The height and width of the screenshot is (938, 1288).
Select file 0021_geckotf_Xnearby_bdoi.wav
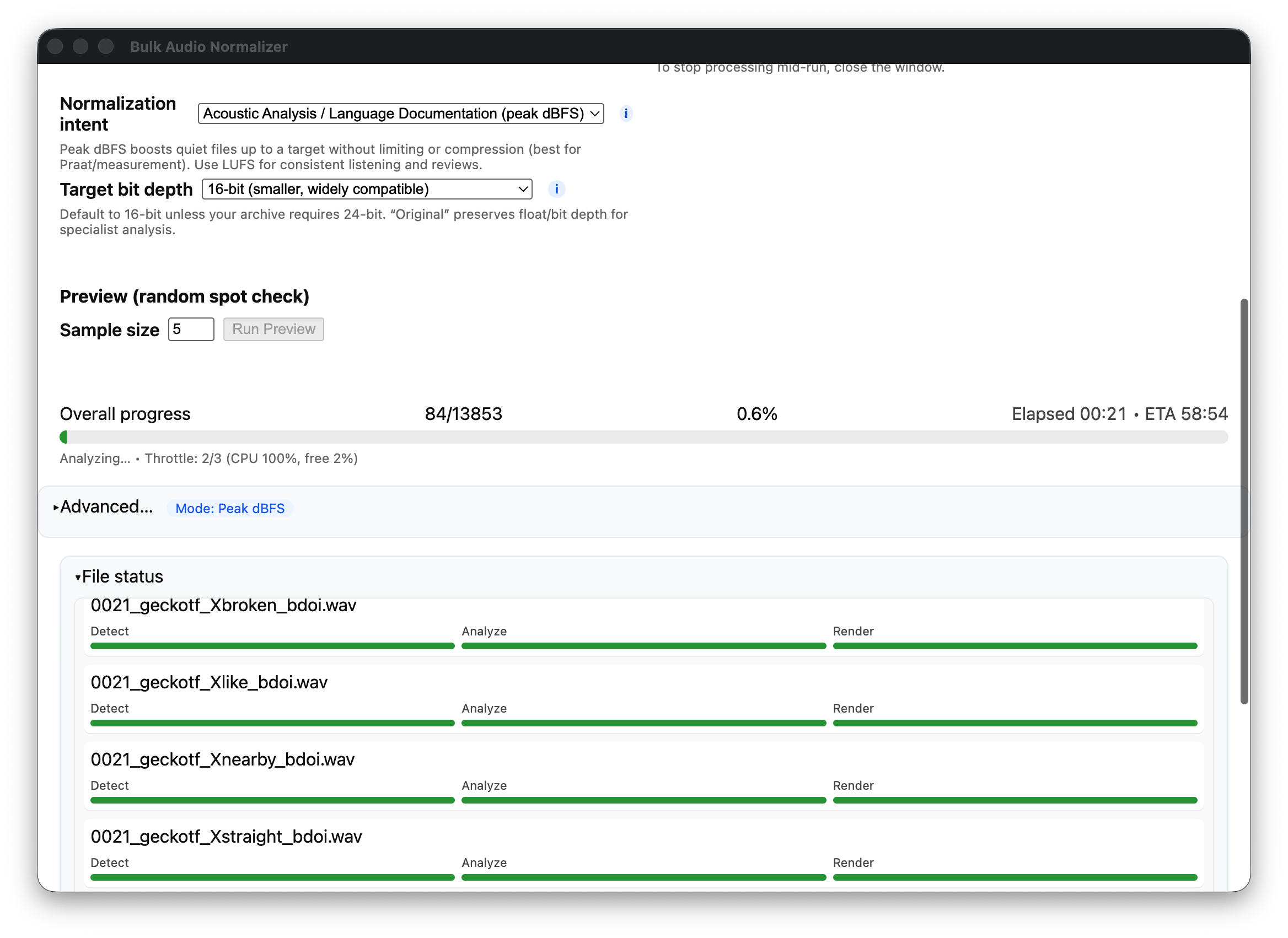pyautogui.click(x=223, y=759)
